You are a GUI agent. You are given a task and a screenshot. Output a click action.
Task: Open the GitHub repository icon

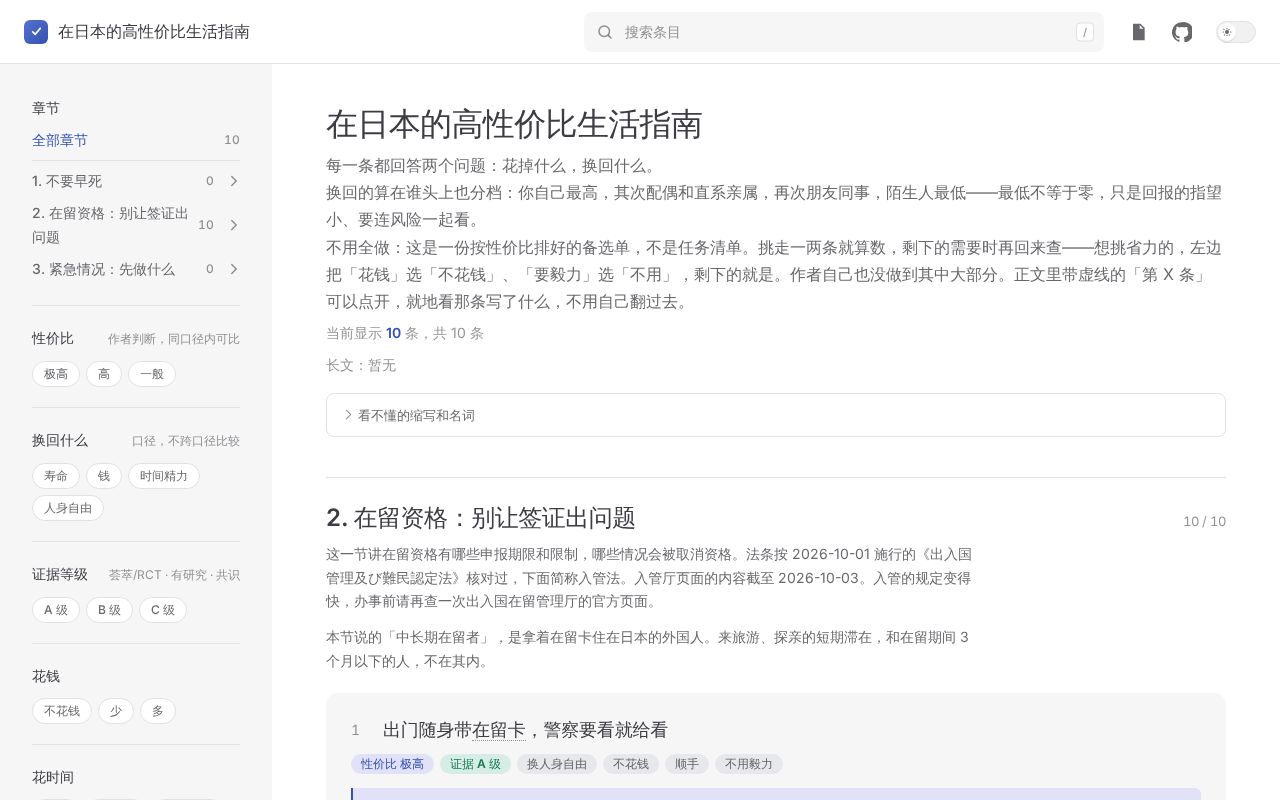[1182, 32]
